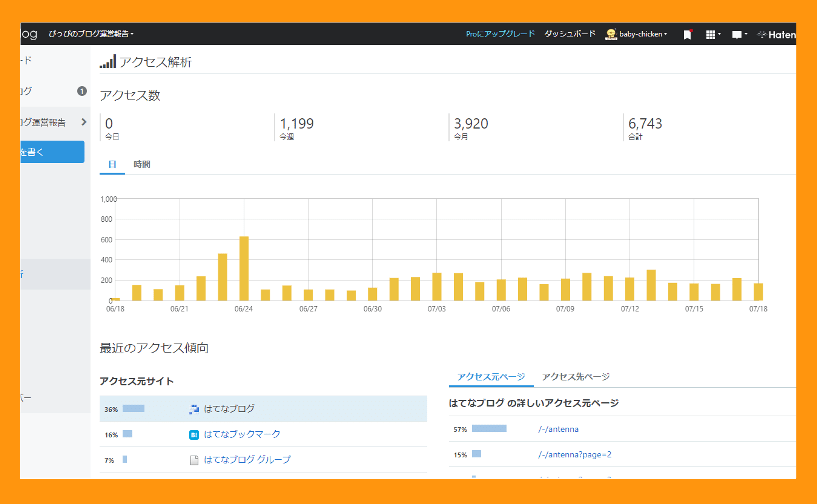Expand the sidebar blog report chevron
817x504 pixels.
pyautogui.click(x=84, y=122)
